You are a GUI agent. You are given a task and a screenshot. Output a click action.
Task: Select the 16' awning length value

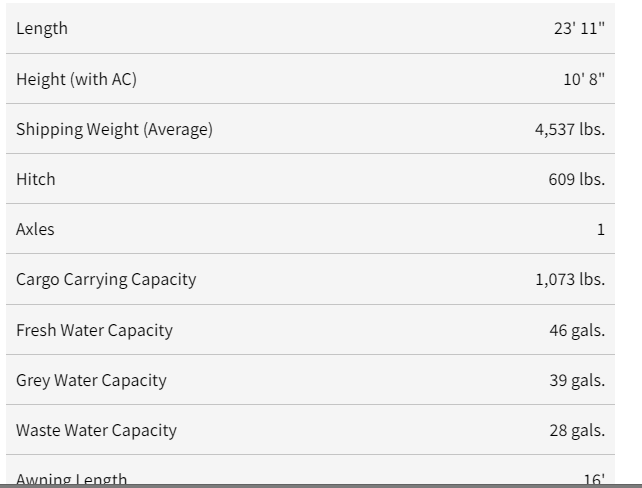coord(594,478)
